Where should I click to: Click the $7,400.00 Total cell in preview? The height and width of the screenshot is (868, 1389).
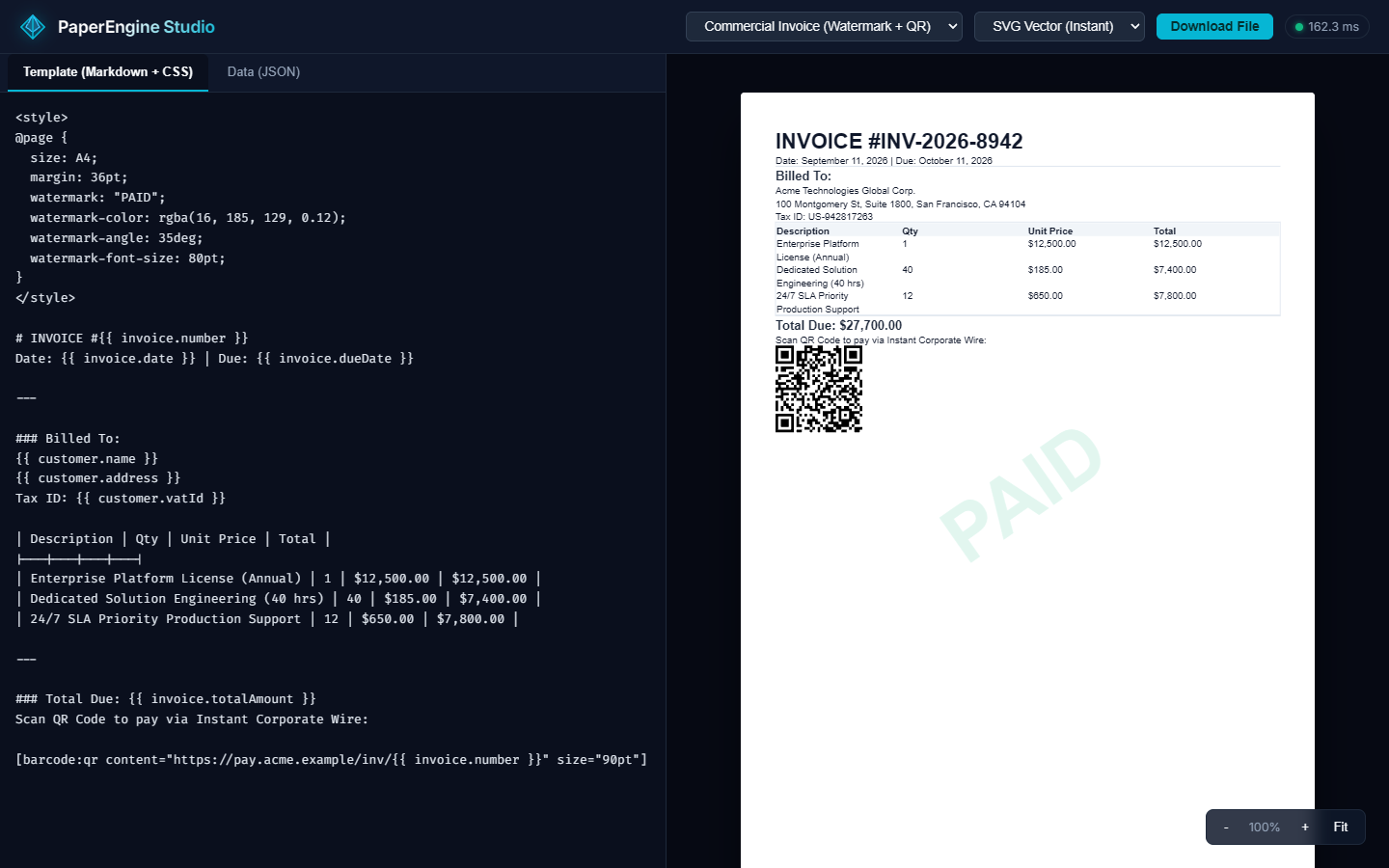tap(1175, 270)
